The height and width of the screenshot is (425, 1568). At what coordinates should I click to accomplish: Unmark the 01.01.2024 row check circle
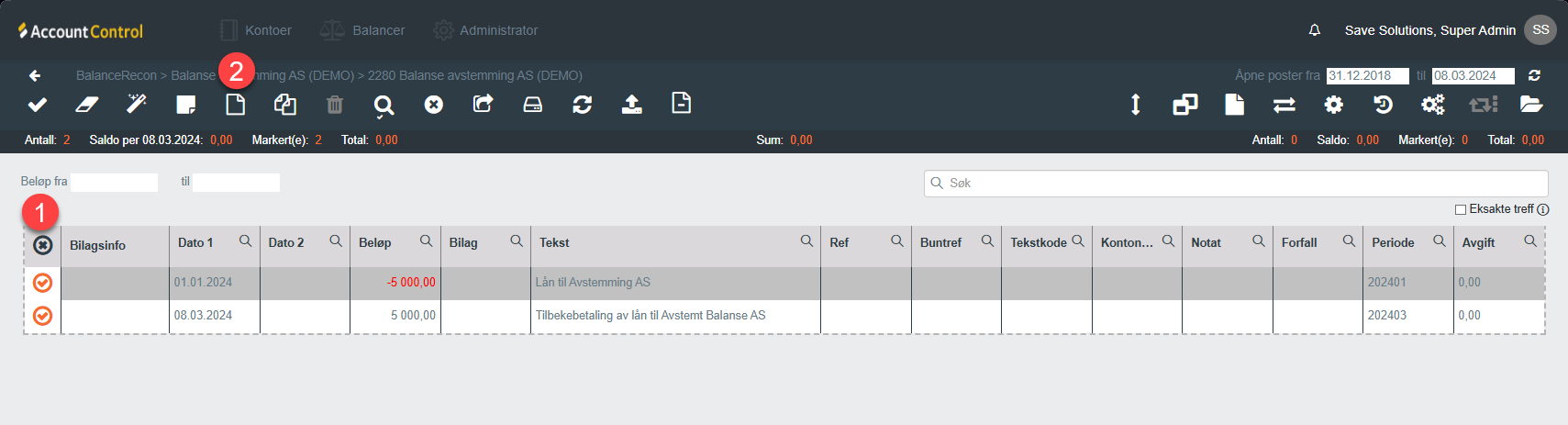click(x=42, y=283)
